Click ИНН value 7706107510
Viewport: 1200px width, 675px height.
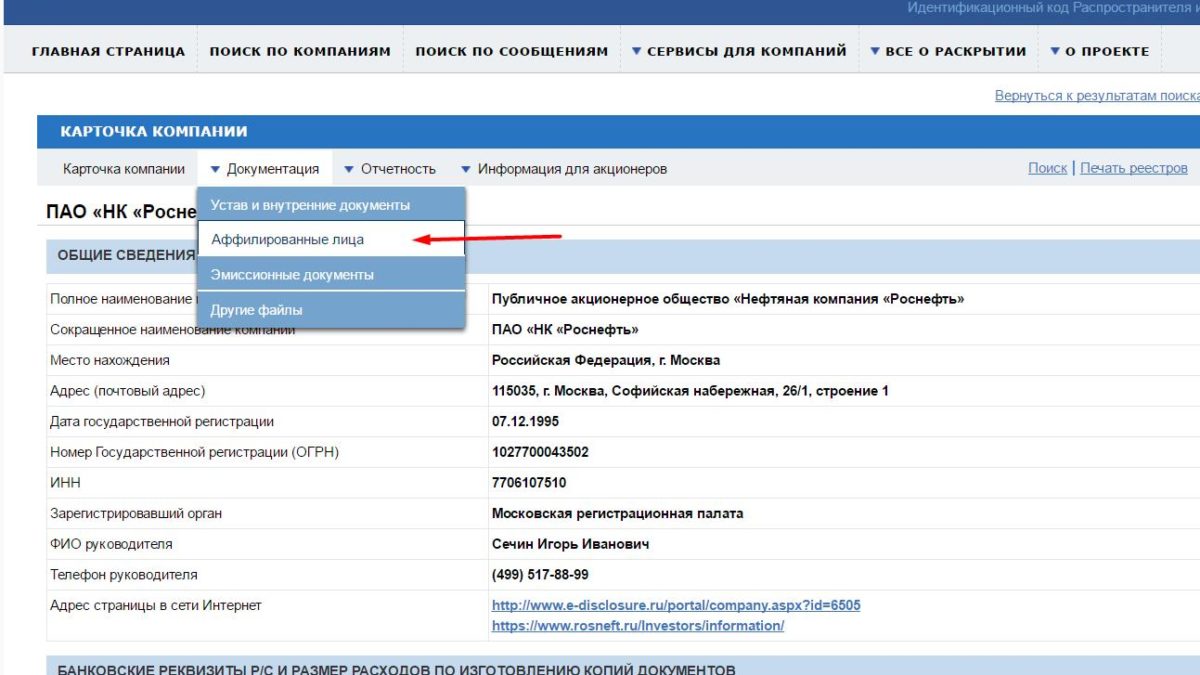click(x=529, y=483)
